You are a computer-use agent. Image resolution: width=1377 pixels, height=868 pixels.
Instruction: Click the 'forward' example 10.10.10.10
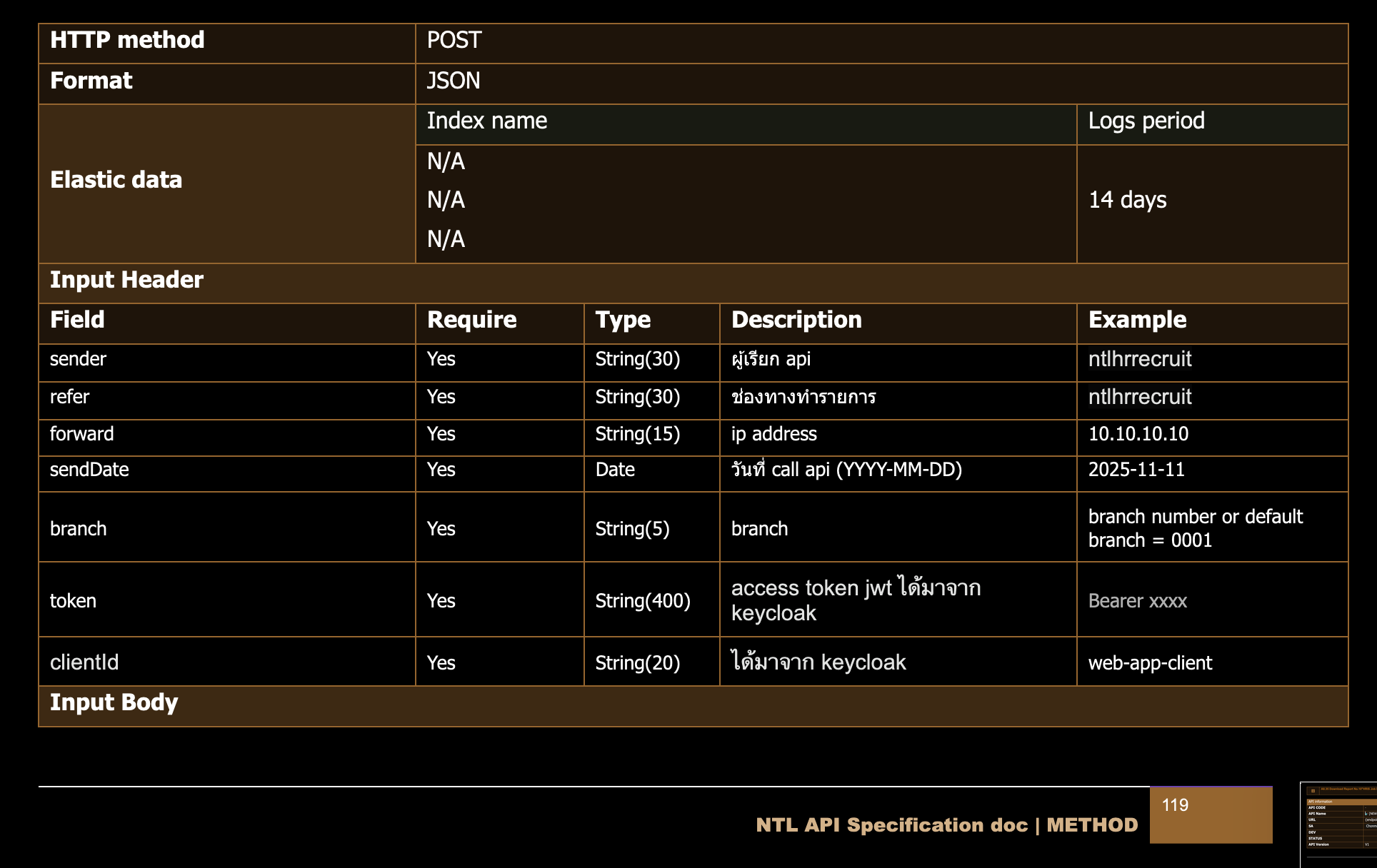click(x=1138, y=434)
